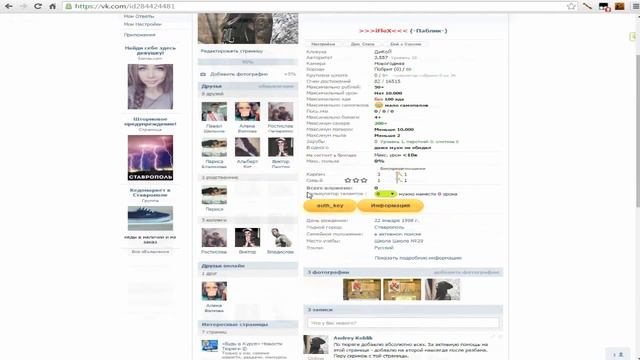
Task: Open the browser home page icon
Action: pos(52,6)
